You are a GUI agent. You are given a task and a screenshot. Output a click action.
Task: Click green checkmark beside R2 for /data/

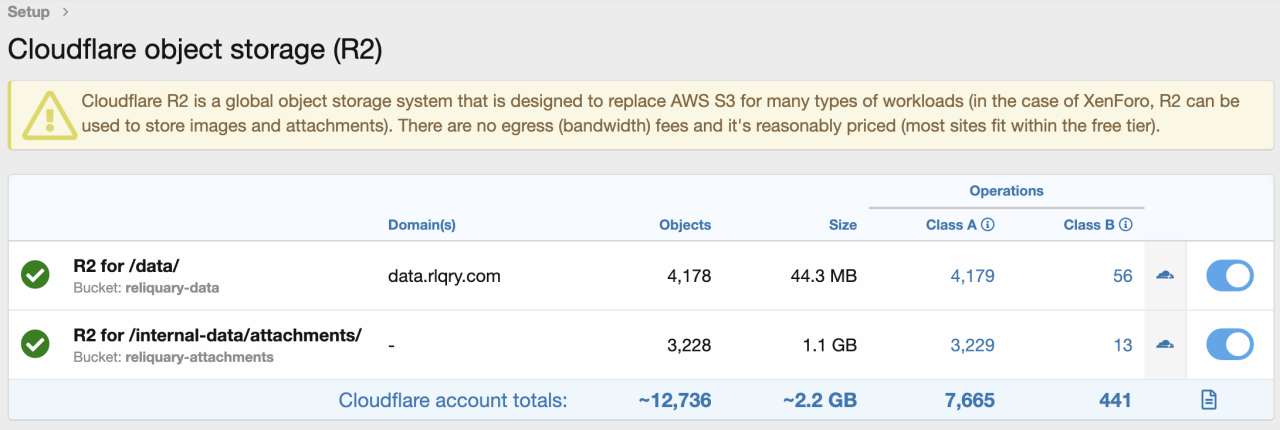coord(36,275)
